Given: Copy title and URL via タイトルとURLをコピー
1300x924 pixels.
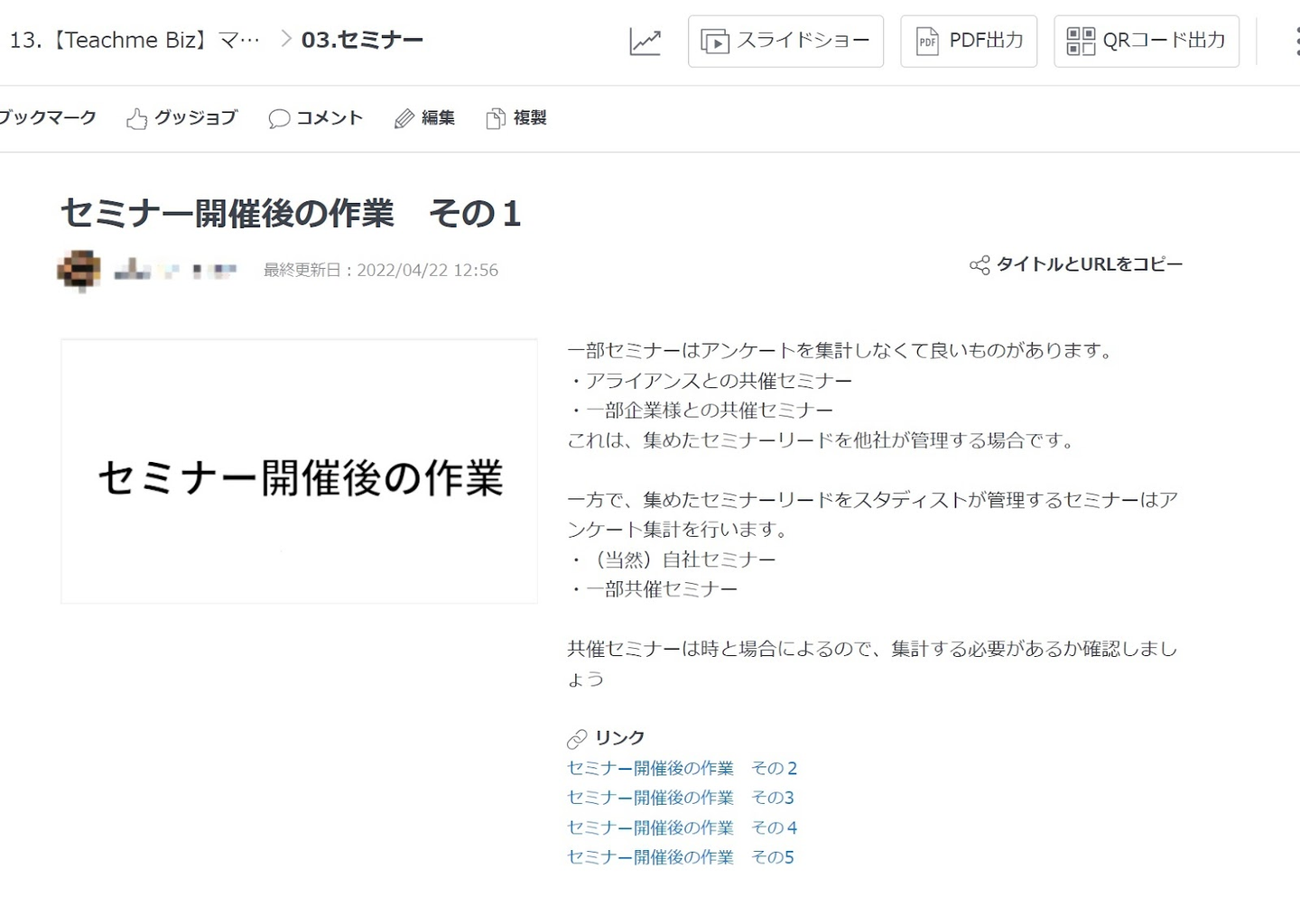Looking at the screenshot, I should (x=1090, y=264).
